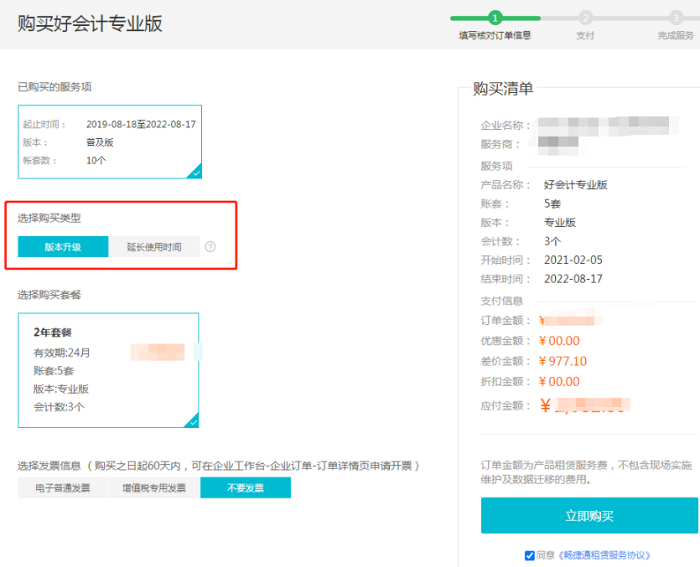Click 有效期:24月 in package card

pyautogui.click(x=62, y=353)
